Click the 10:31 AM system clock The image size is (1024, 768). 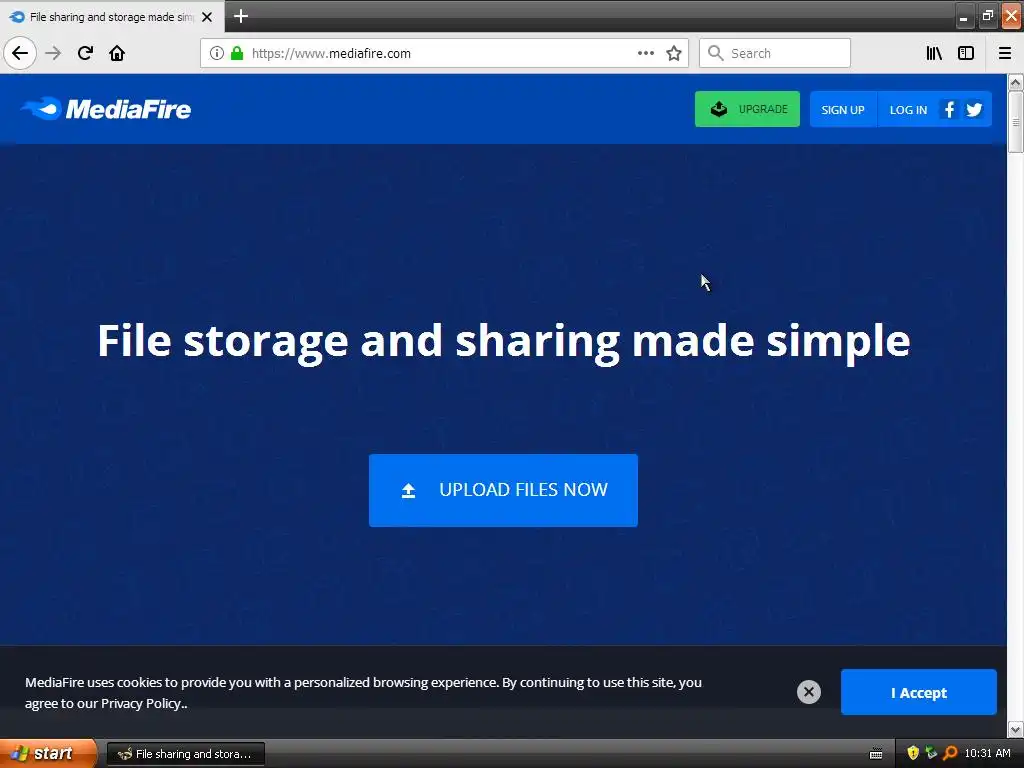[x=987, y=753]
